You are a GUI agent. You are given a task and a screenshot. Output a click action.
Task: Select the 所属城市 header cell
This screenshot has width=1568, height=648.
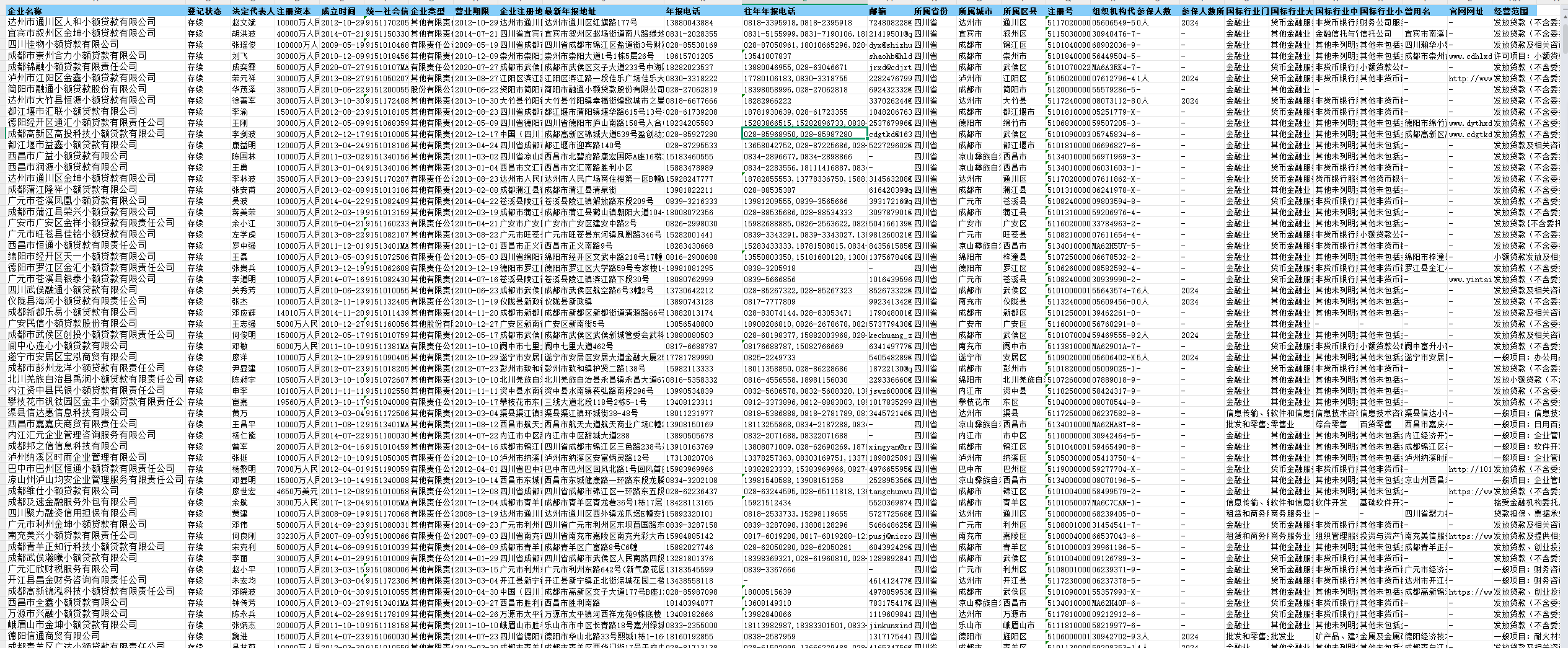975,11
